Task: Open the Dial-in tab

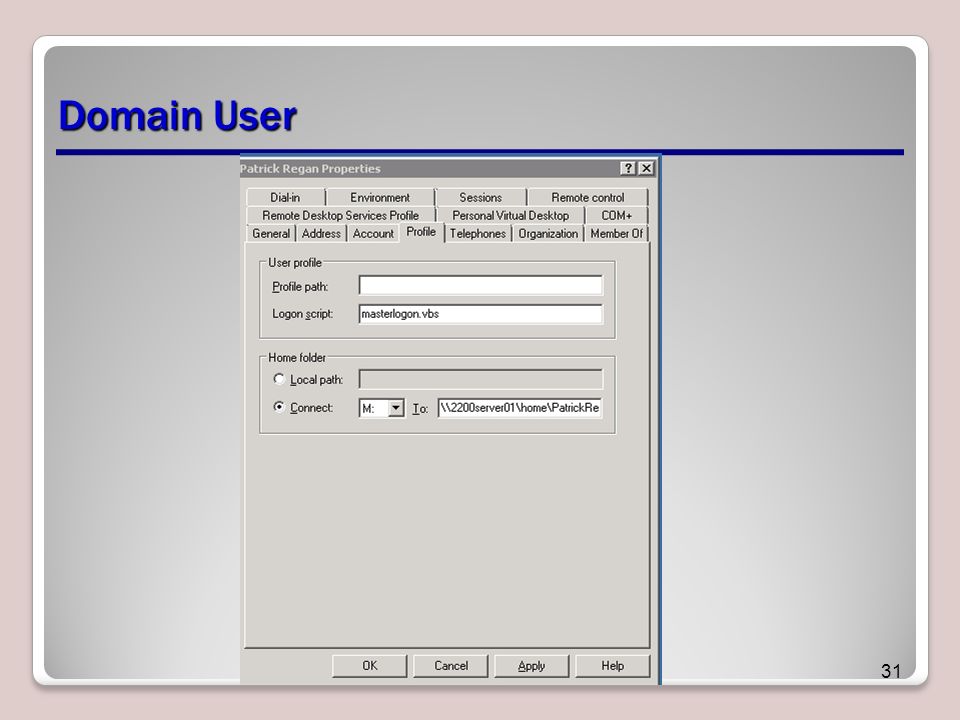Action: [285, 197]
